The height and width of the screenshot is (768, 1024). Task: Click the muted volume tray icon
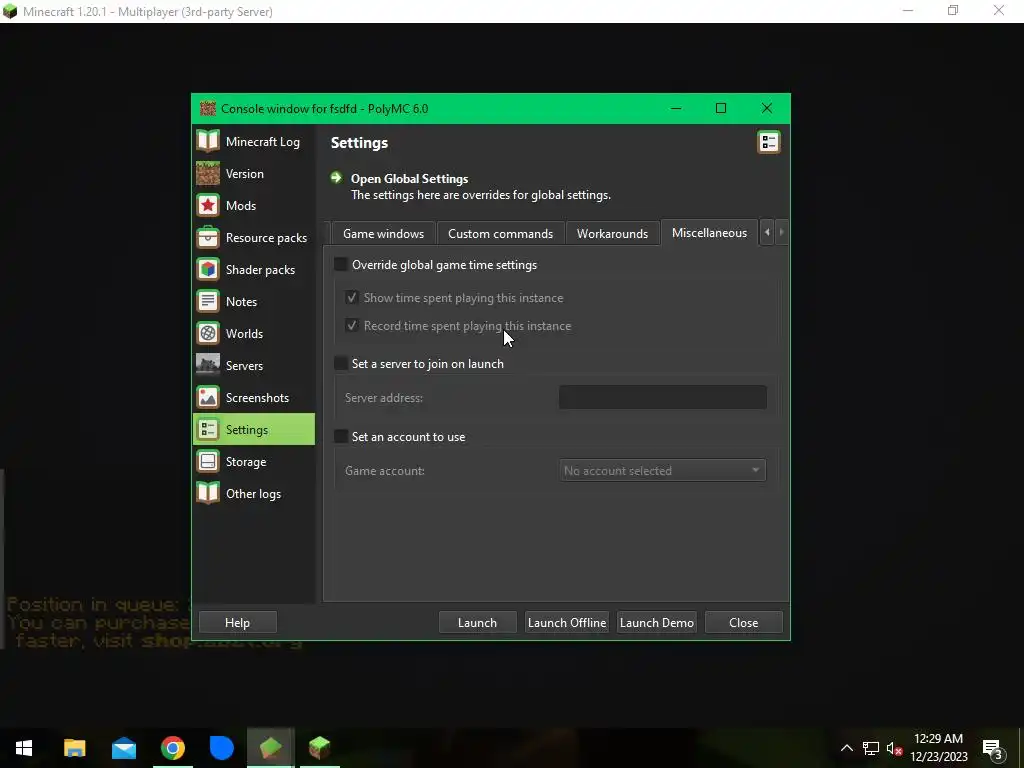click(x=894, y=748)
